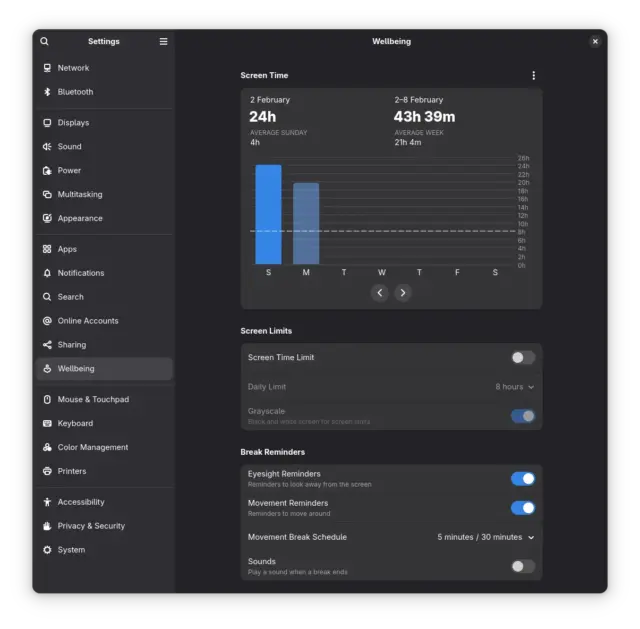
Task: Open the Network settings panel
Action: pyautogui.click(x=104, y=68)
